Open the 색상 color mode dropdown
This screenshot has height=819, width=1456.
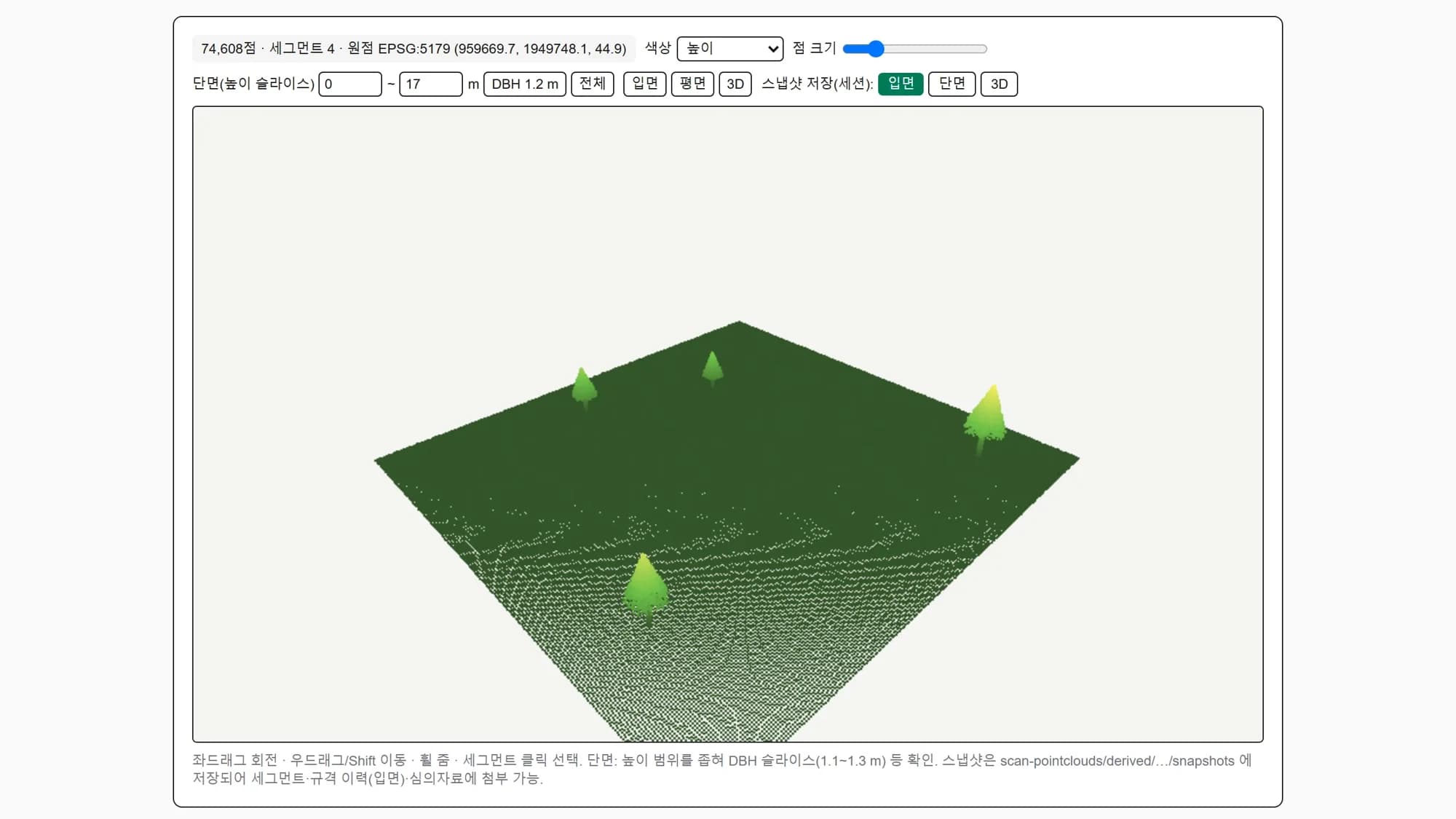(x=729, y=49)
